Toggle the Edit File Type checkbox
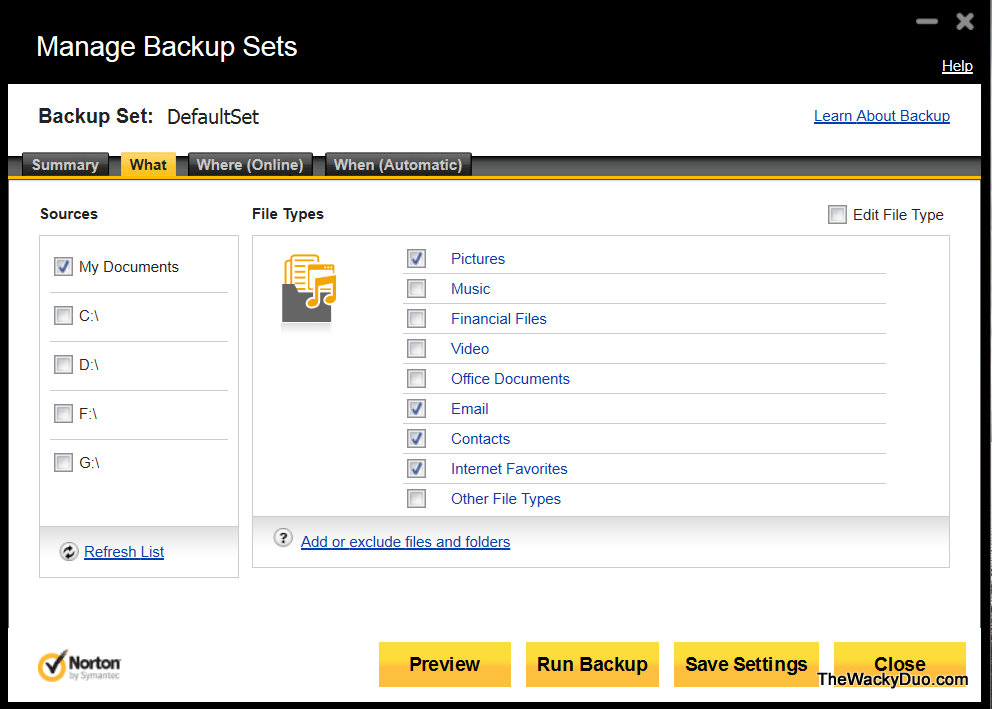 pos(837,215)
